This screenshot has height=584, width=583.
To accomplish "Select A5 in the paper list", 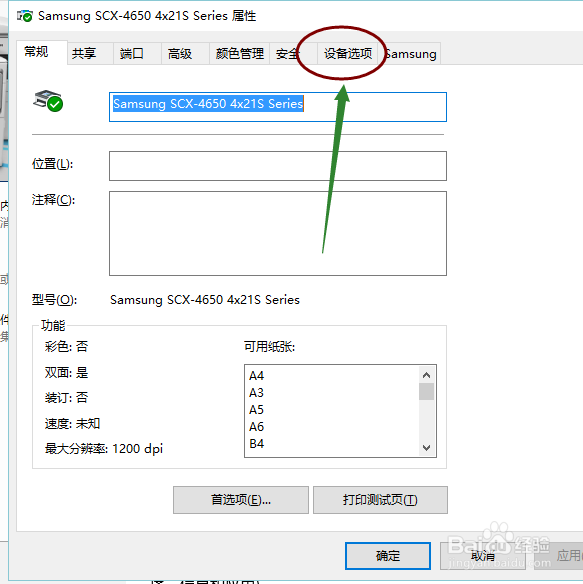I will 257,410.
